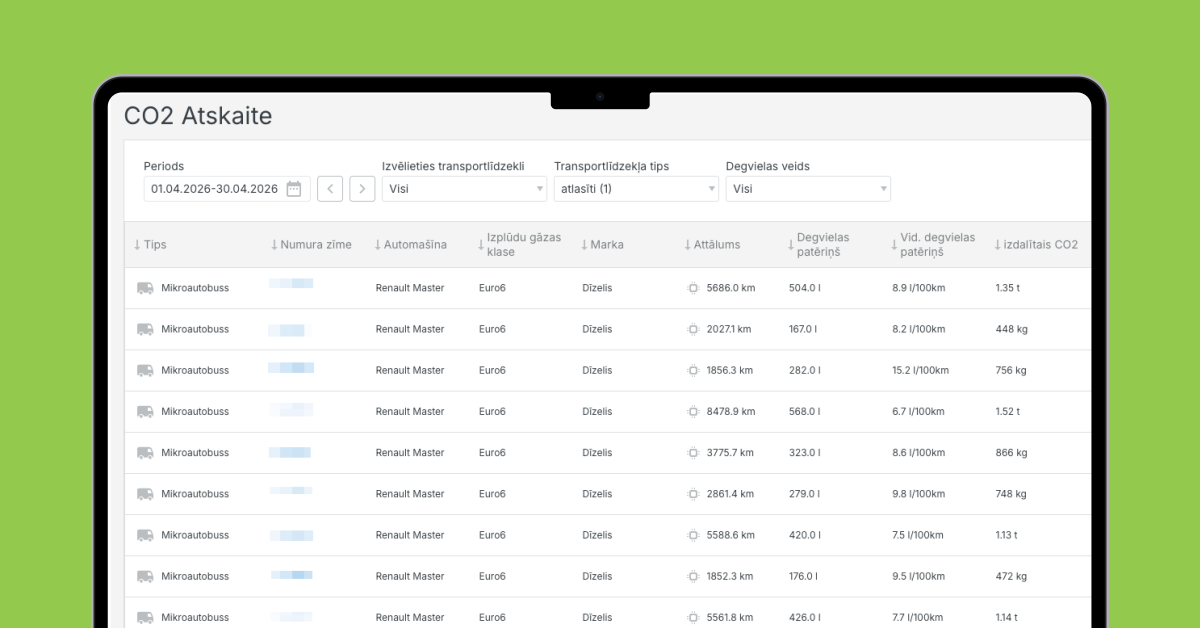Select the 748 kg CO2 value
Image resolution: width=1200 pixels, height=628 pixels.
click(1011, 494)
